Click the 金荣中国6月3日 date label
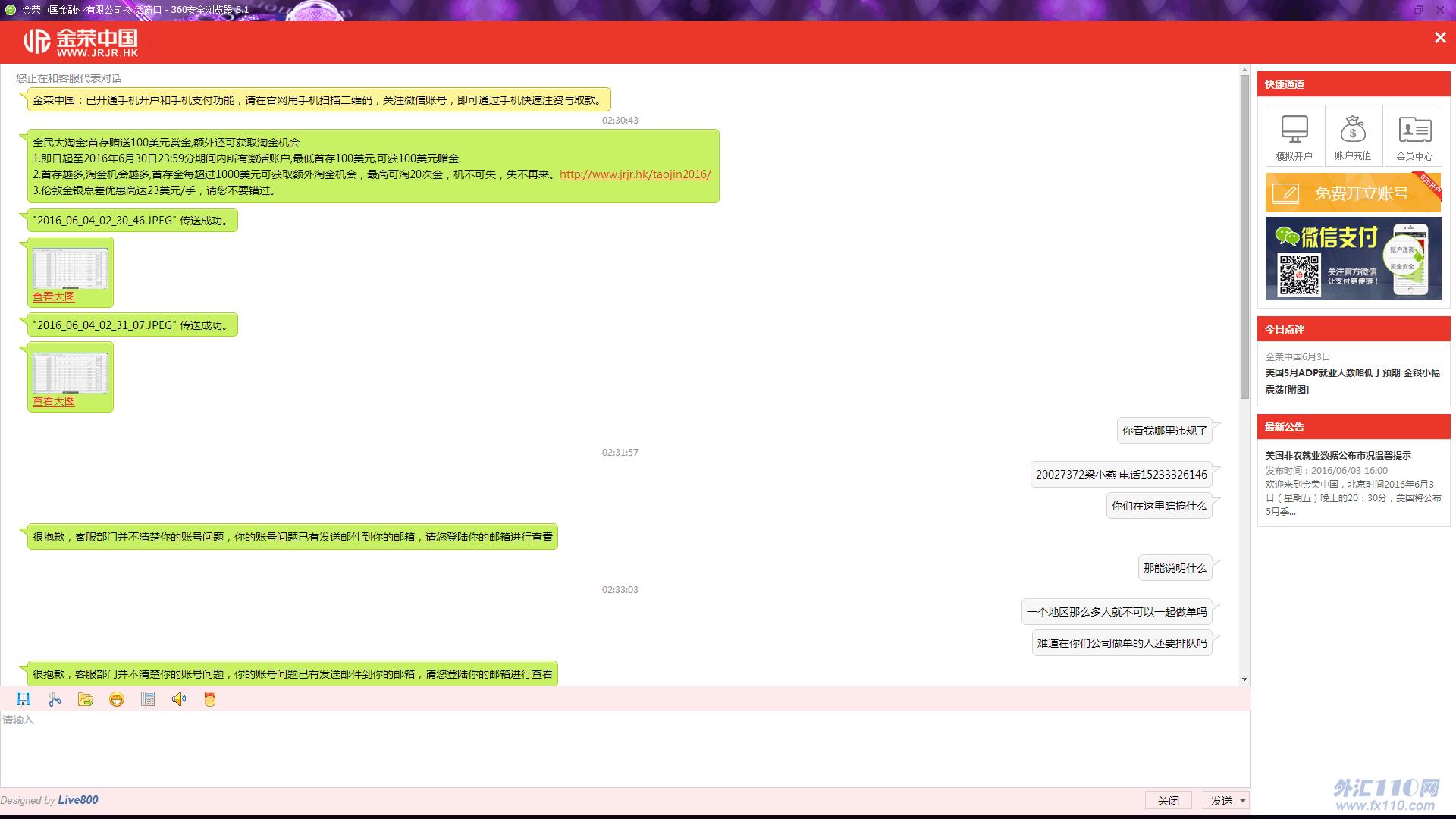This screenshot has height=819, width=1456. point(1298,356)
